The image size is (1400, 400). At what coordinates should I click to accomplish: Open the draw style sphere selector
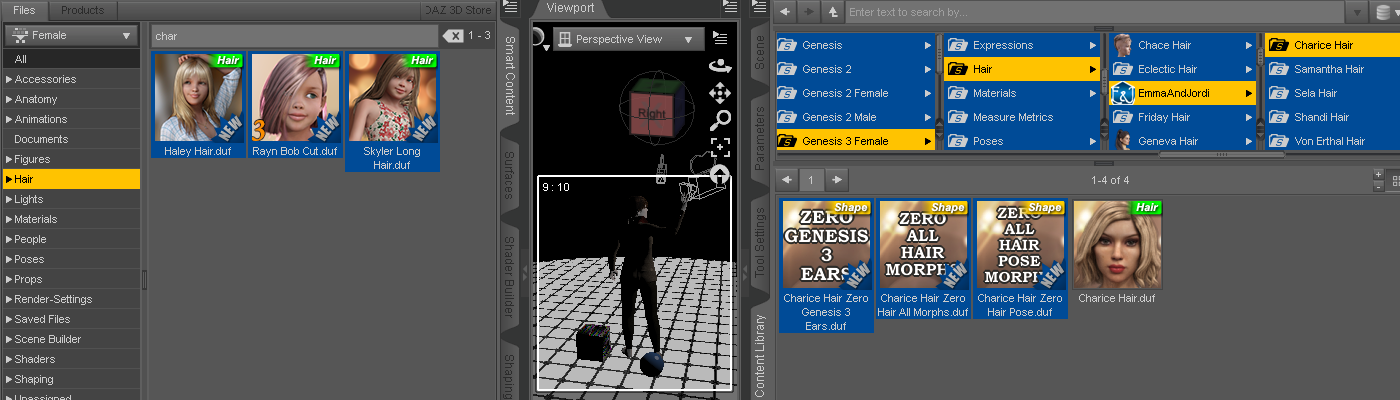point(540,39)
